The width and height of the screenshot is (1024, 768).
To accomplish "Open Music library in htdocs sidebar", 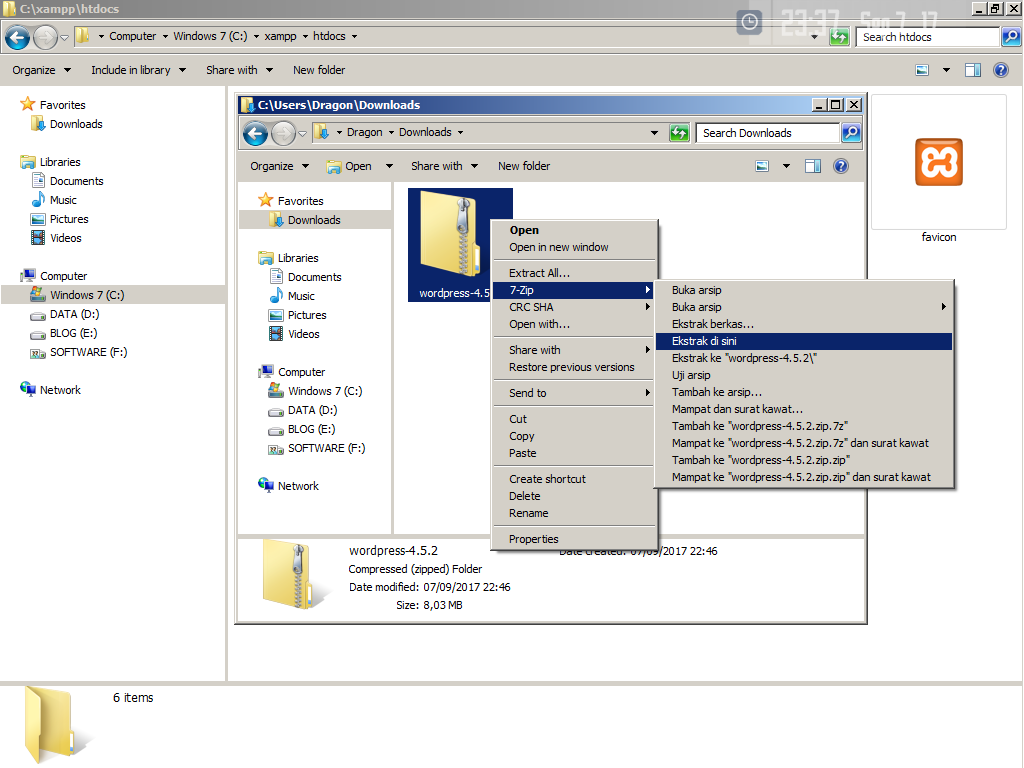I will point(63,200).
